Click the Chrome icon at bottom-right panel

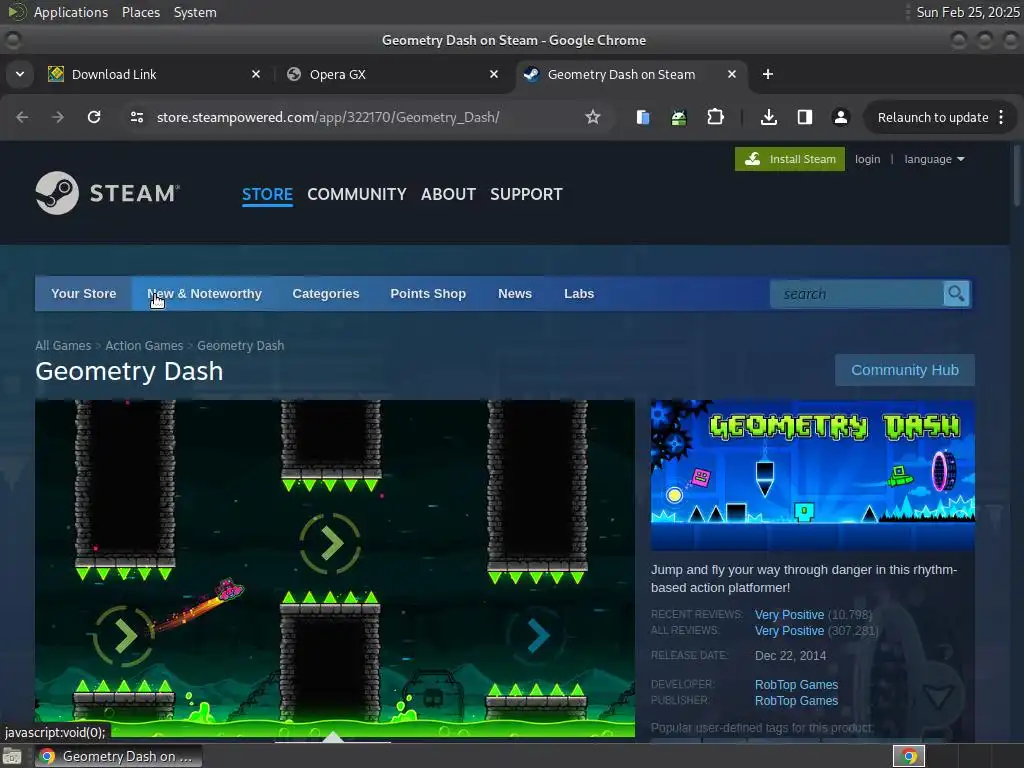pyautogui.click(x=909, y=756)
